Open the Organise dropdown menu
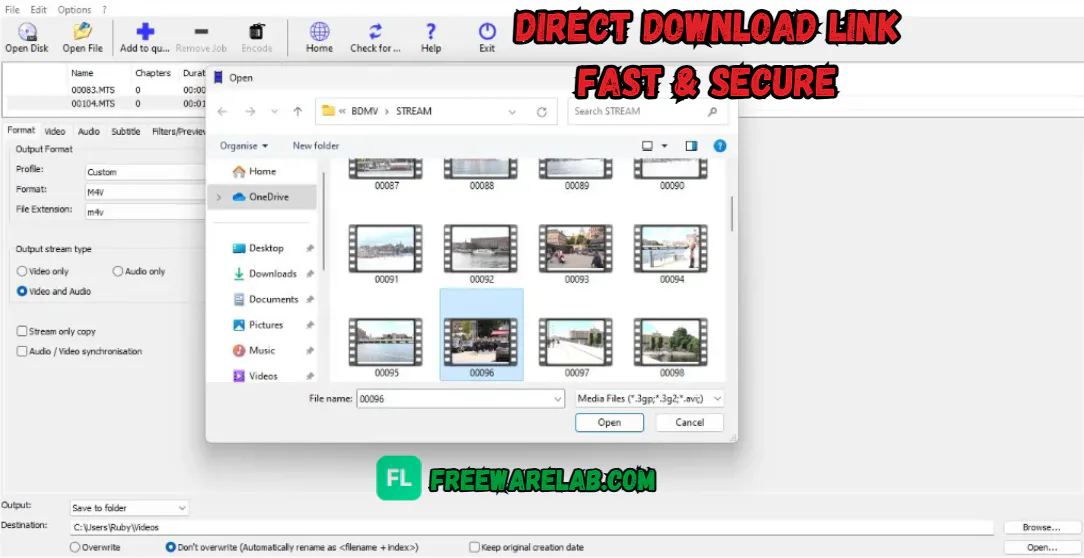1084x558 pixels. [x=244, y=146]
